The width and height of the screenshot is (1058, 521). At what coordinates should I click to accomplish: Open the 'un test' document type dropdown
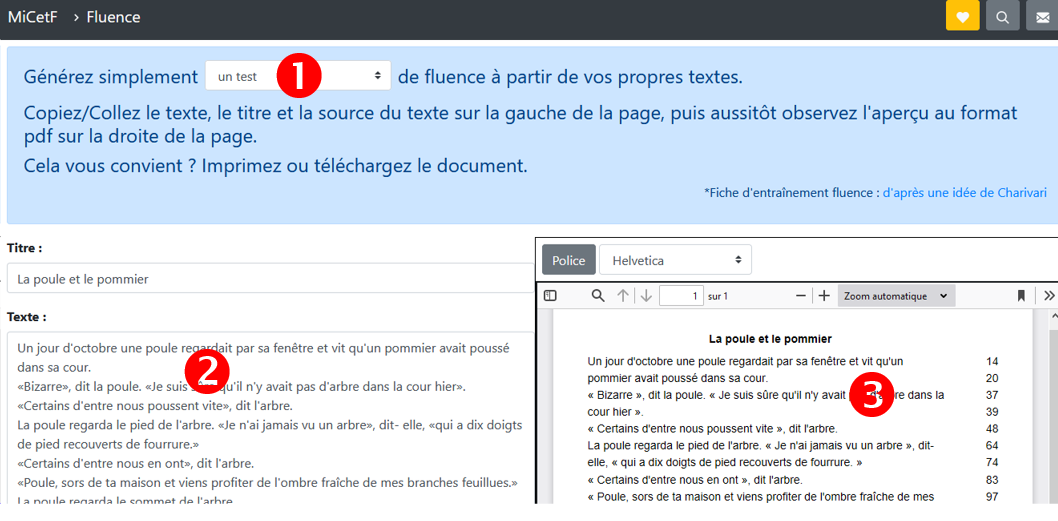(x=298, y=76)
